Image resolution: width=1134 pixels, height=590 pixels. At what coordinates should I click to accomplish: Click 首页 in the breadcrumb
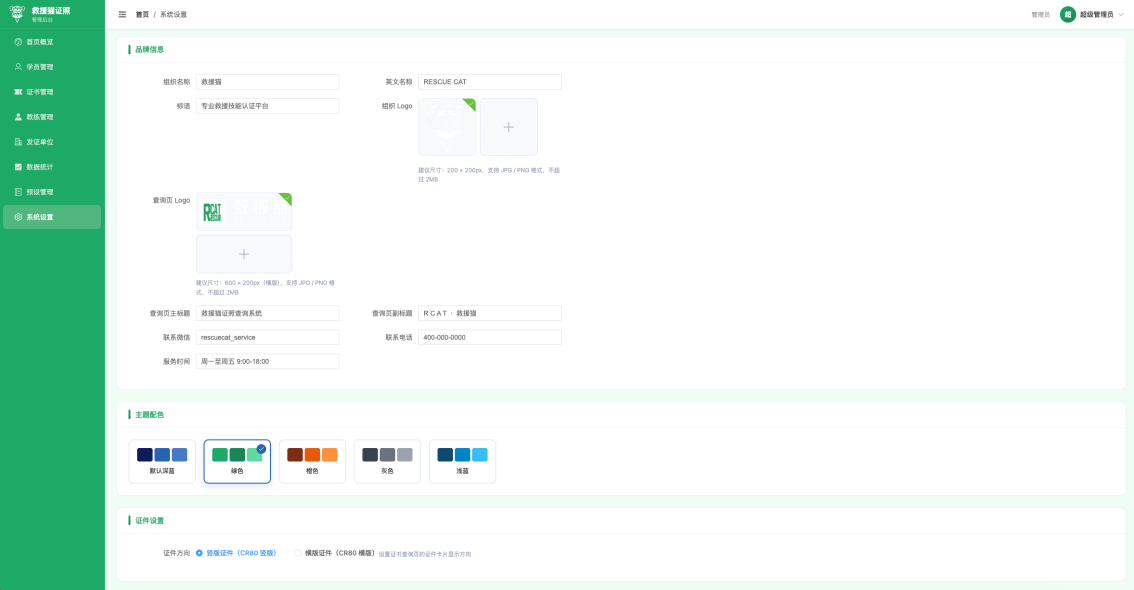[142, 15]
